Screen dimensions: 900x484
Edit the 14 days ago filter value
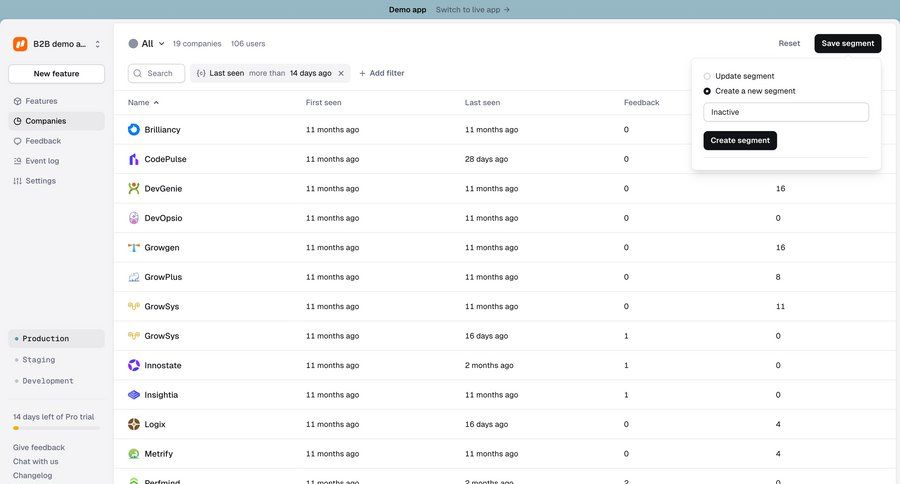[311, 73]
